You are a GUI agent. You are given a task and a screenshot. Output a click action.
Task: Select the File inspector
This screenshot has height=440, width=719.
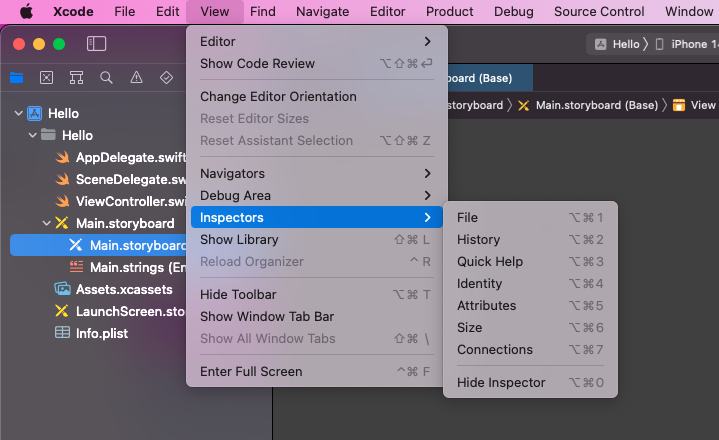530,217
